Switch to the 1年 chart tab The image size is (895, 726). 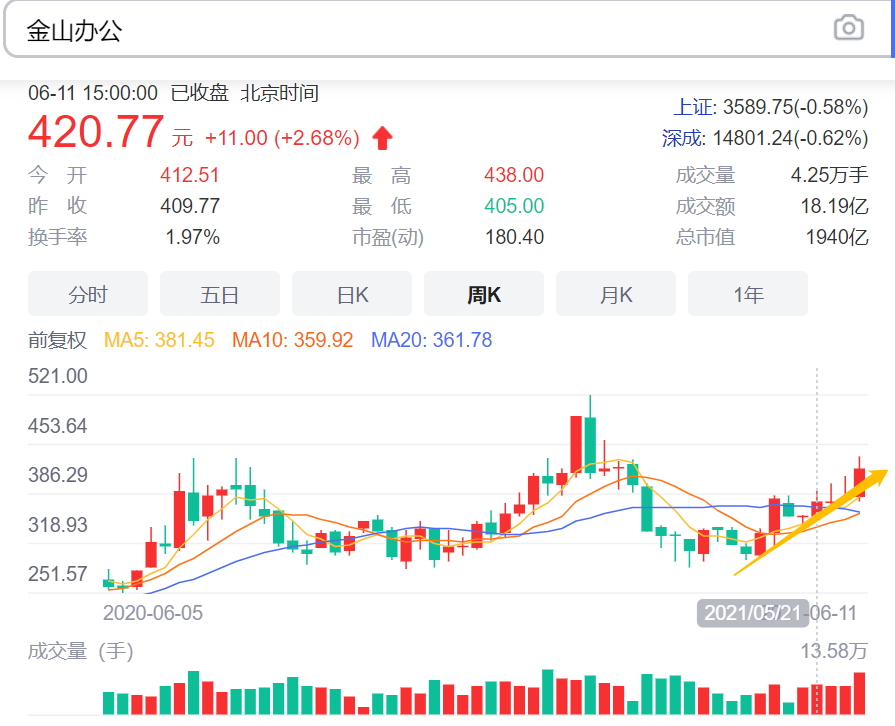click(x=747, y=293)
